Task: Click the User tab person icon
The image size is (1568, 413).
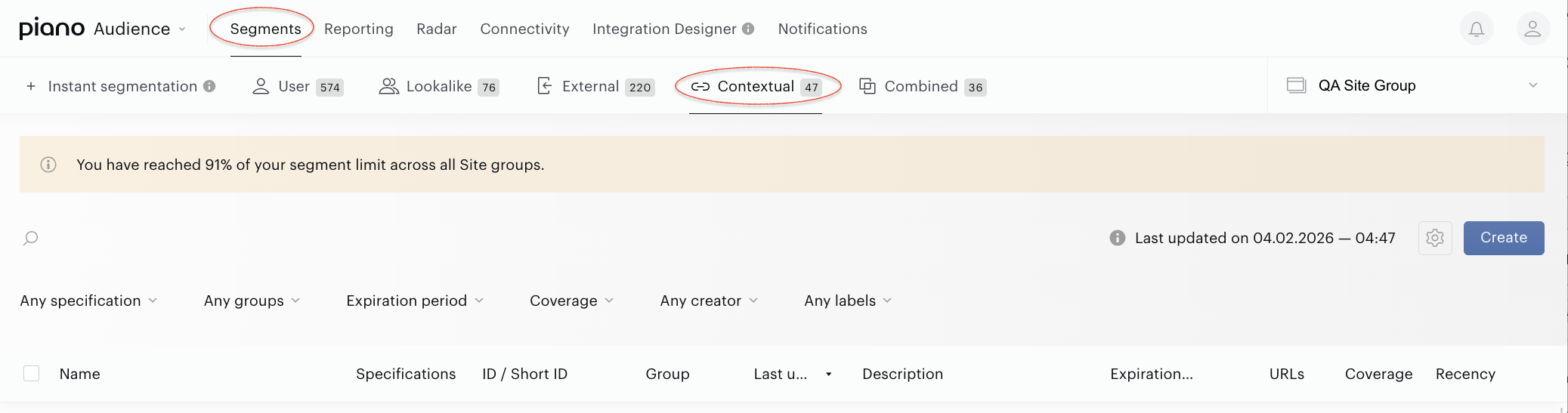Action: [261, 86]
